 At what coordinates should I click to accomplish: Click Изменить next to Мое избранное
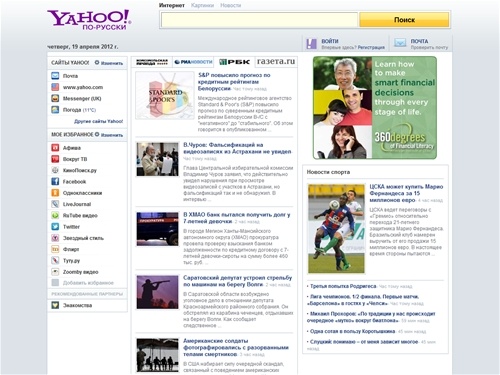pos(112,135)
